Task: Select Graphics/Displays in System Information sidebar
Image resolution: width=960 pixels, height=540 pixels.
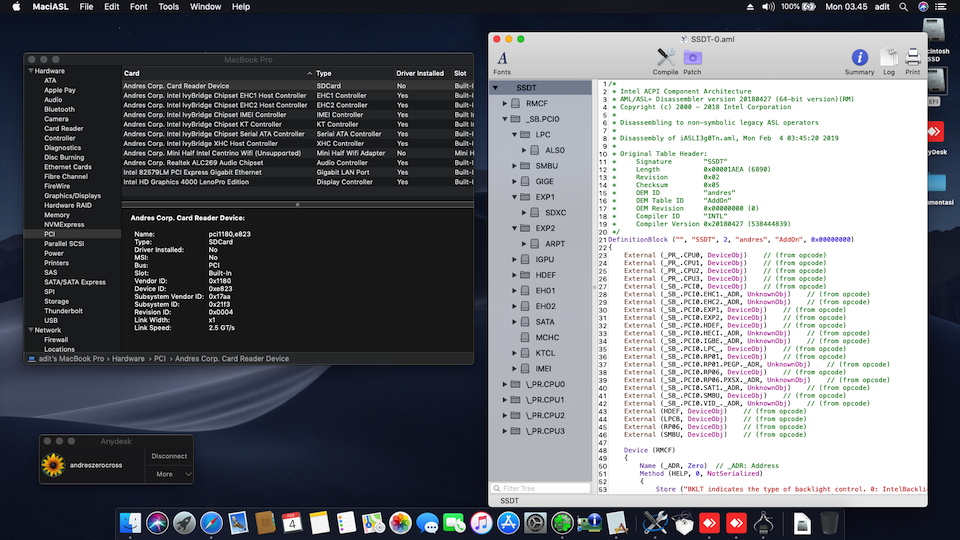Action: click(72, 196)
